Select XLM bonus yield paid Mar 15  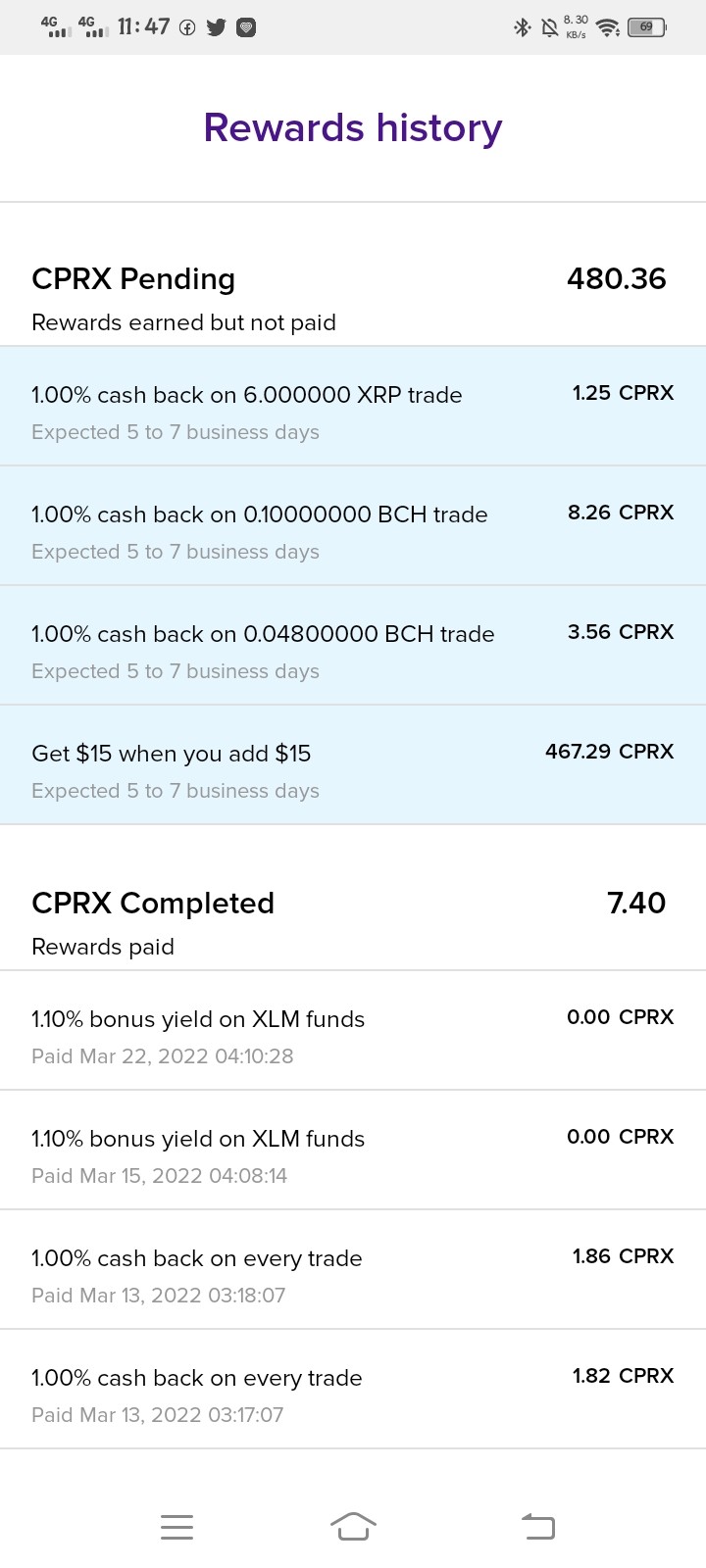pos(353,1150)
